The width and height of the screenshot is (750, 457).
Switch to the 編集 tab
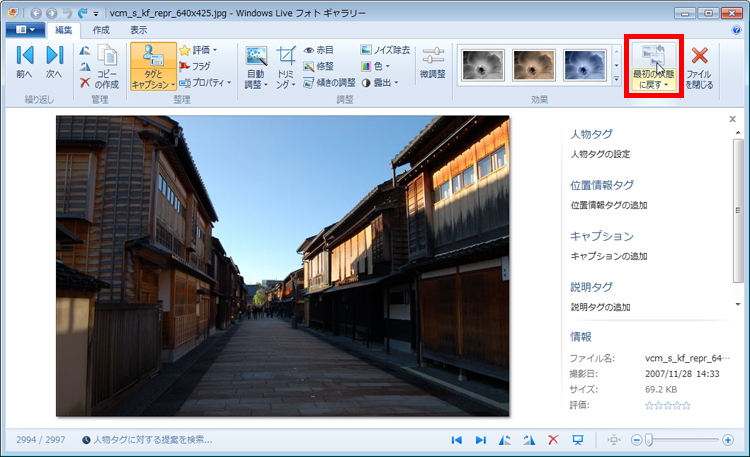pos(63,30)
